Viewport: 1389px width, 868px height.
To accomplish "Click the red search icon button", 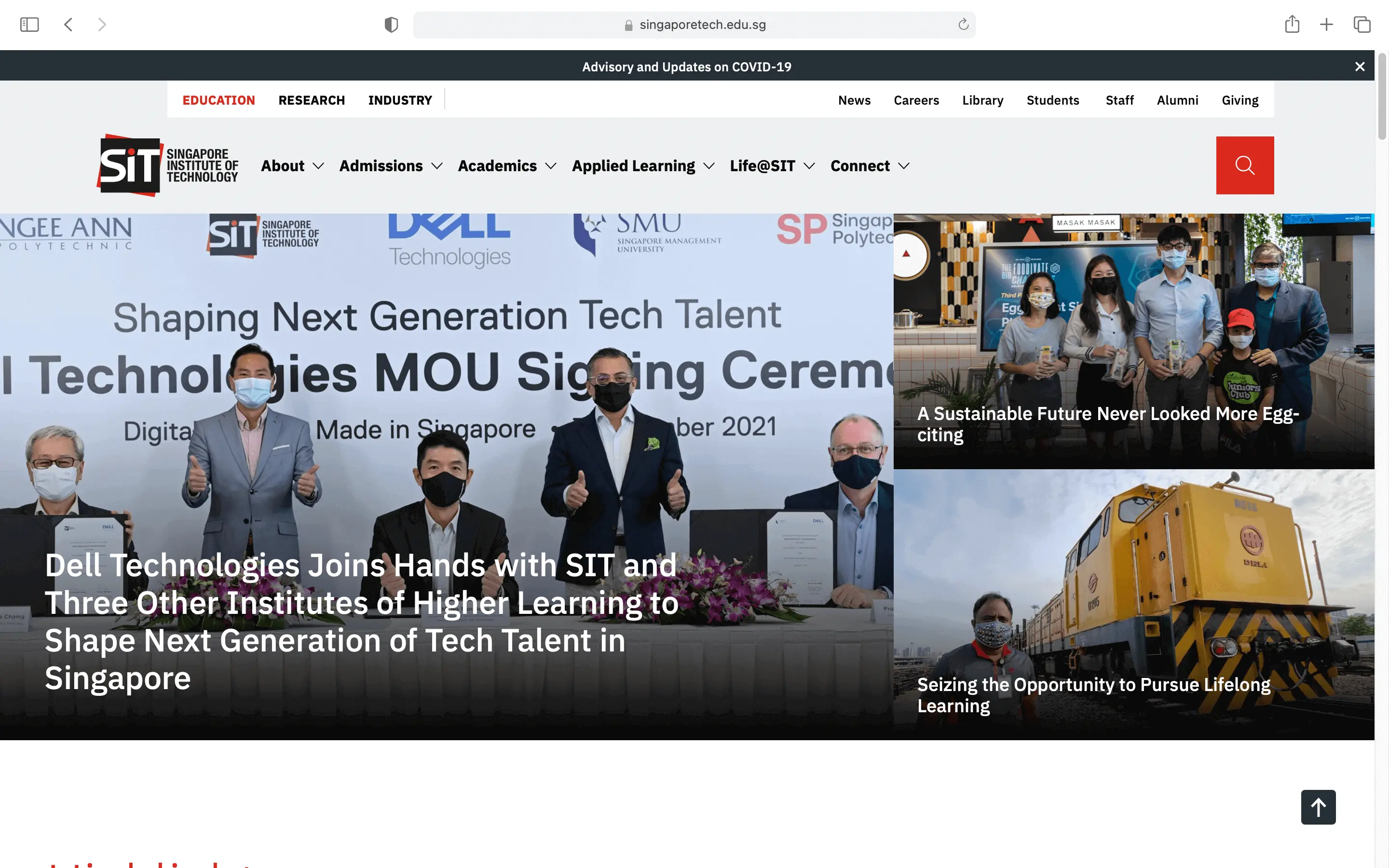I will (1244, 165).
